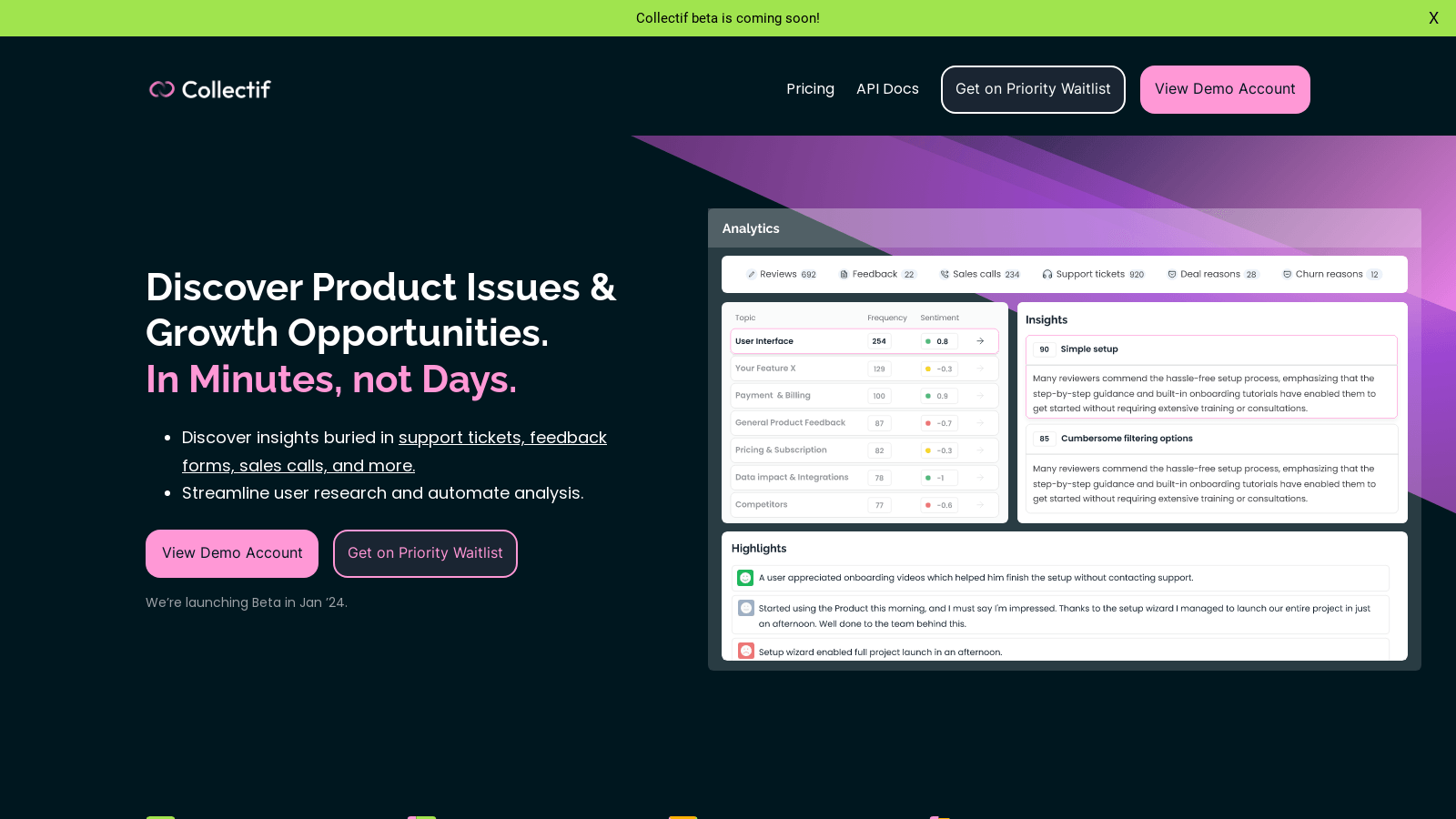The image size is (1456, 819).
Task: Click the 'Cumbersome filtering options' insight heading
Action: click(x=1127, y=439)
